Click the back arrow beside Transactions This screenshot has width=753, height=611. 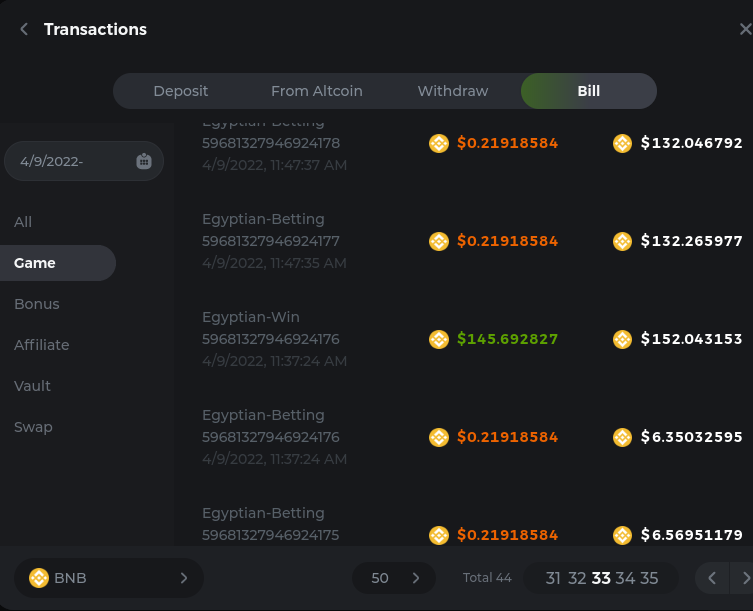coord(24,30)
